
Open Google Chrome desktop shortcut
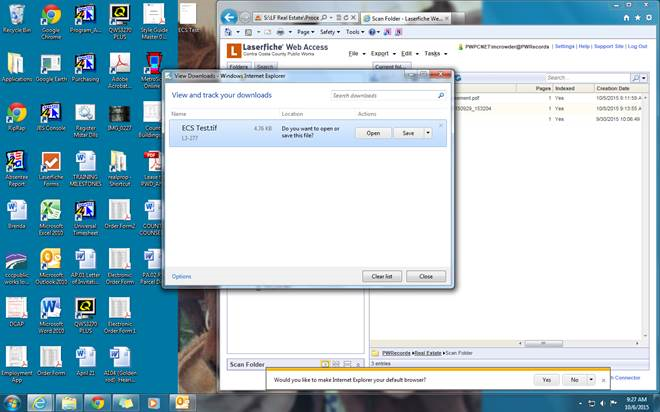pyautogui.click(x=51, y=16)
